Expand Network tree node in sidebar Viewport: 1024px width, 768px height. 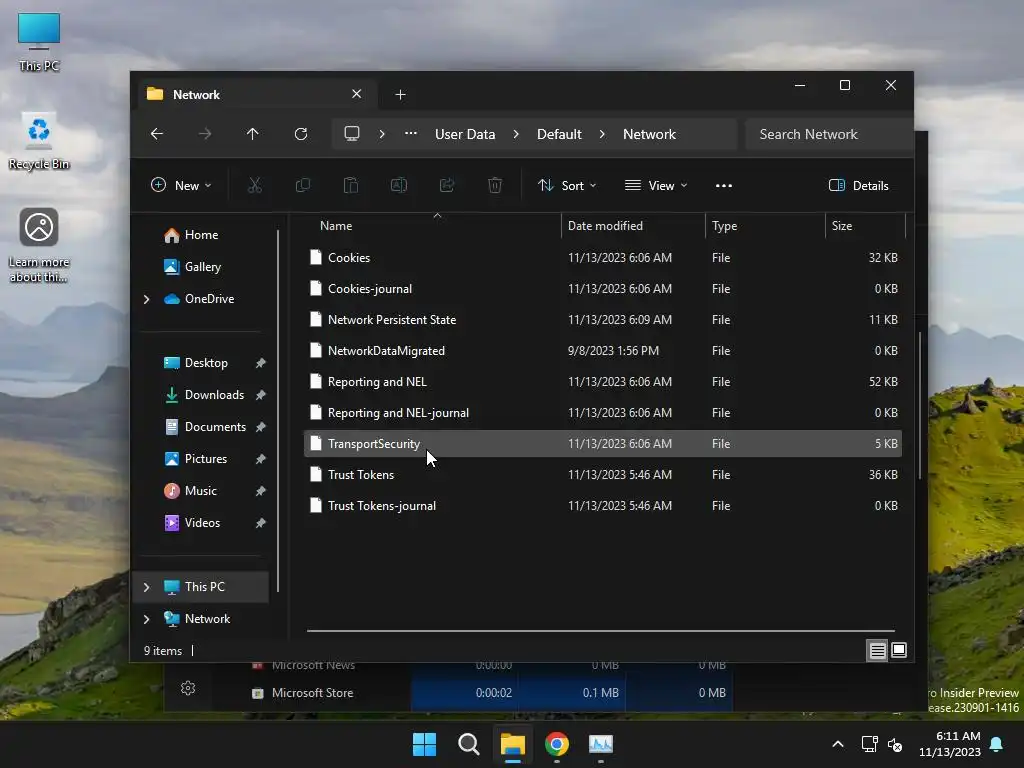tap(146, 619)
